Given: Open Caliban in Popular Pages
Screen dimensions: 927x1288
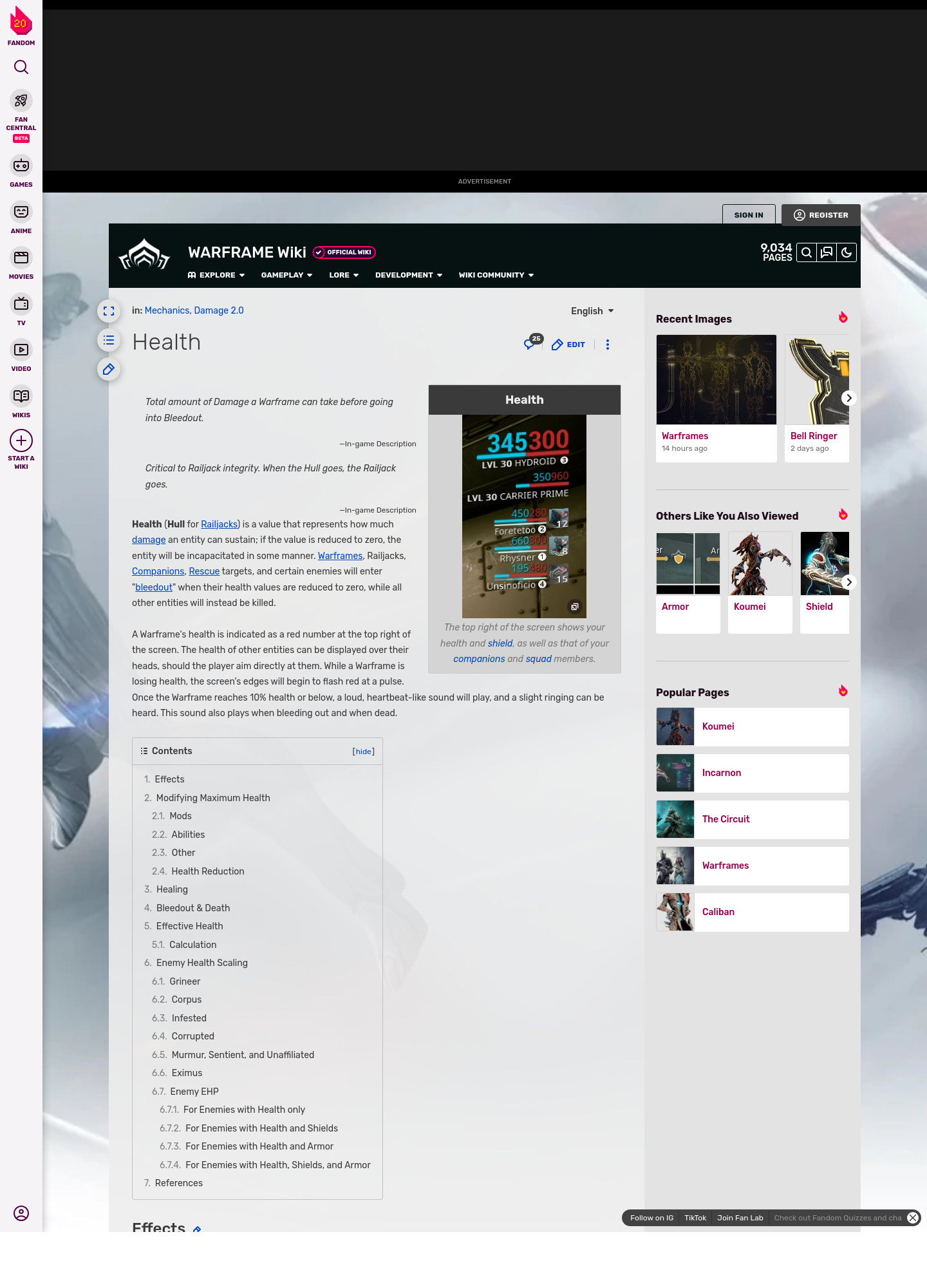Looking at the screenshot, I should click(753, 912).
